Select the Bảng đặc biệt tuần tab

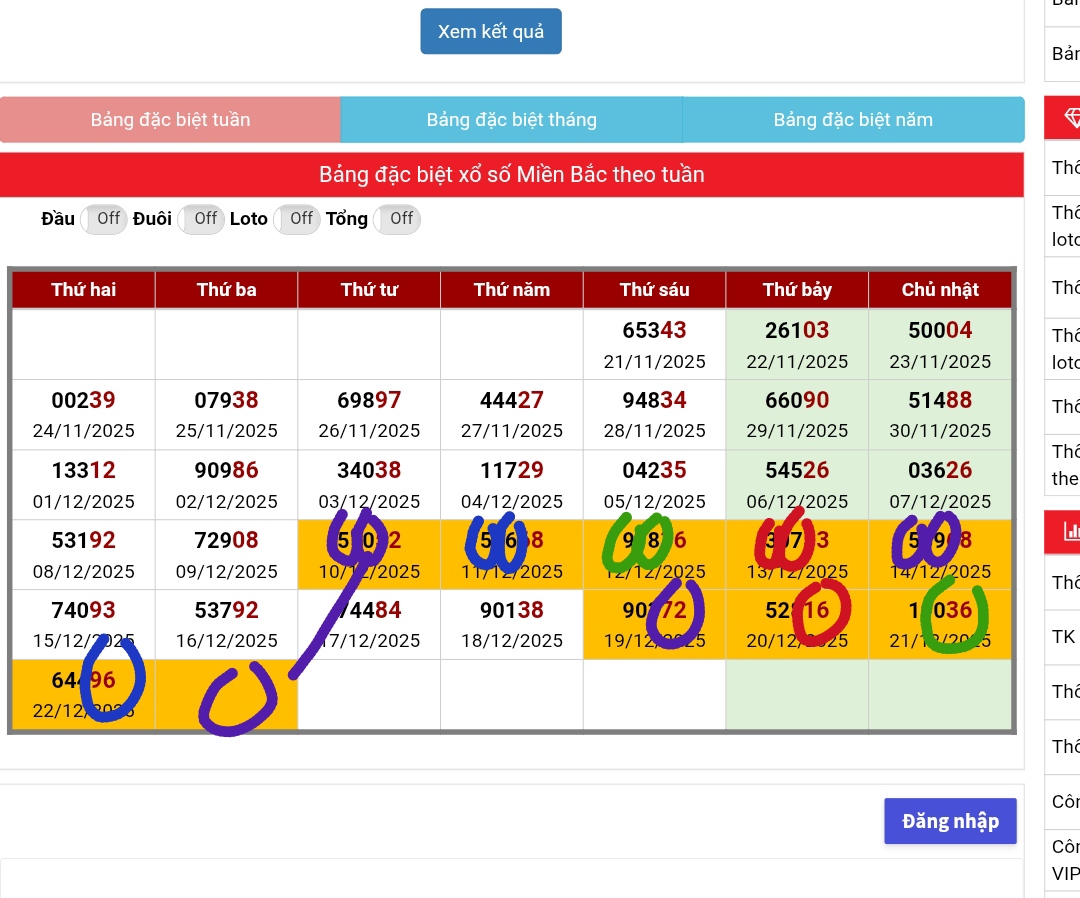point(170,120)
